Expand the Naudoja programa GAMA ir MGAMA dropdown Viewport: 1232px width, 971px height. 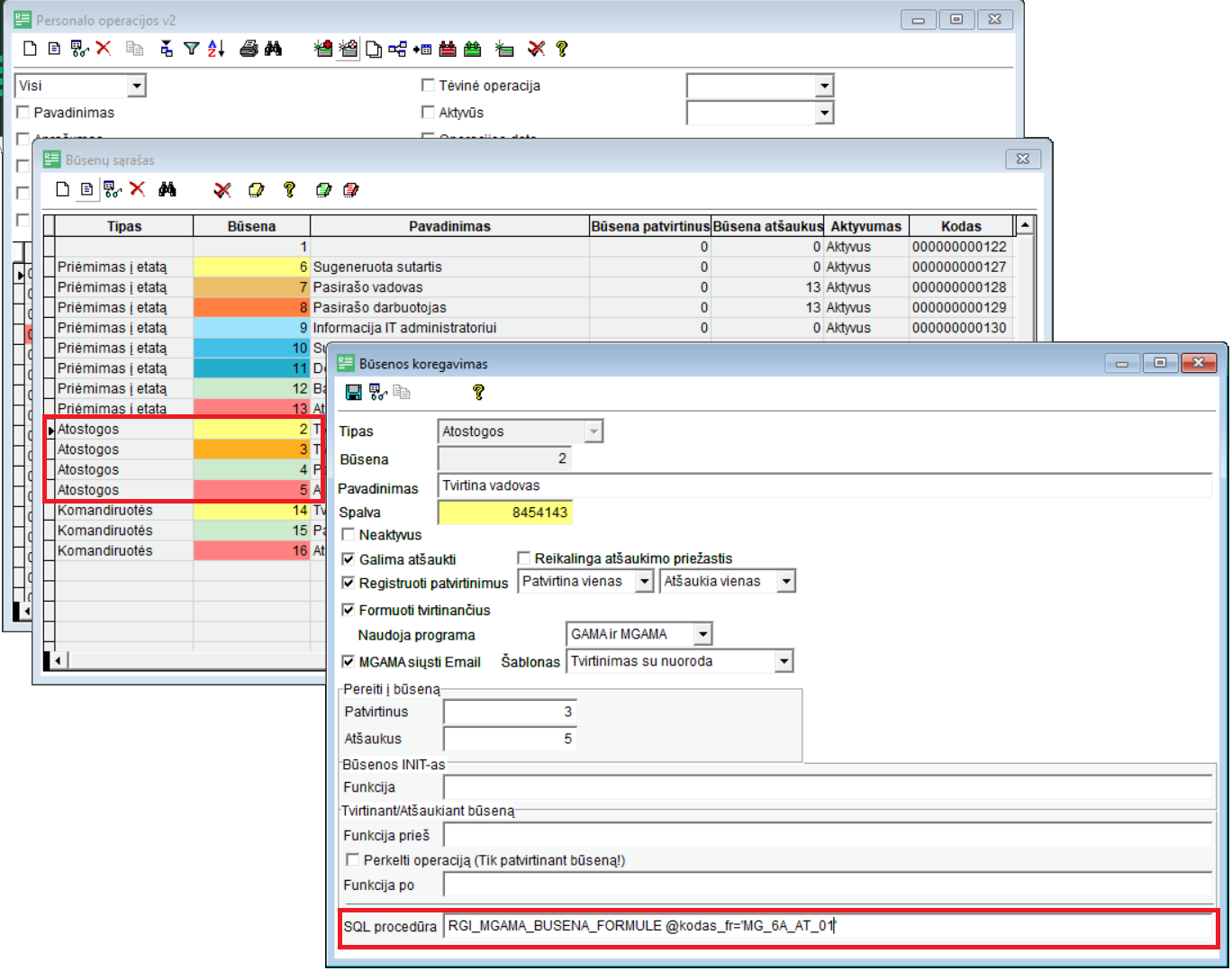(x=702, y=634)
